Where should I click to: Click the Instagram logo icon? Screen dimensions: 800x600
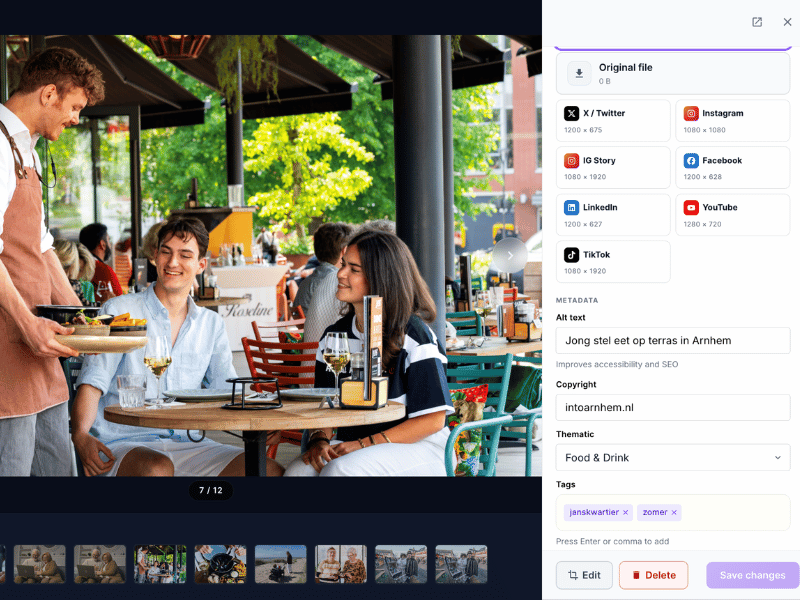click(691, 113)
